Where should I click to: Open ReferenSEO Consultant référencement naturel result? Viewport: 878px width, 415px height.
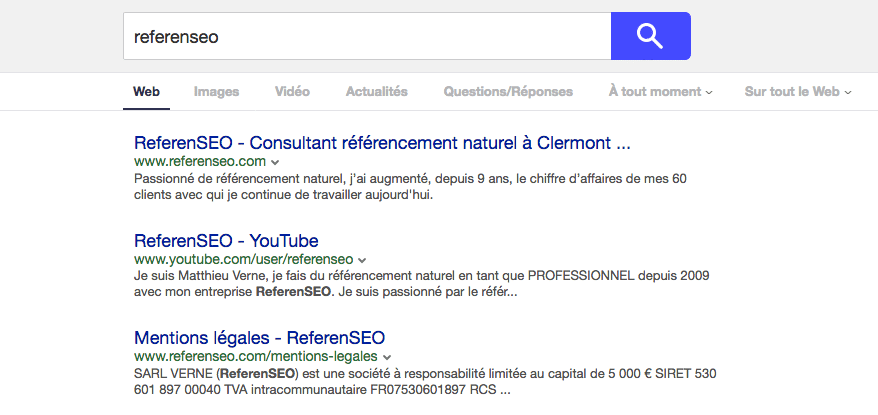[x=382, y=143]
